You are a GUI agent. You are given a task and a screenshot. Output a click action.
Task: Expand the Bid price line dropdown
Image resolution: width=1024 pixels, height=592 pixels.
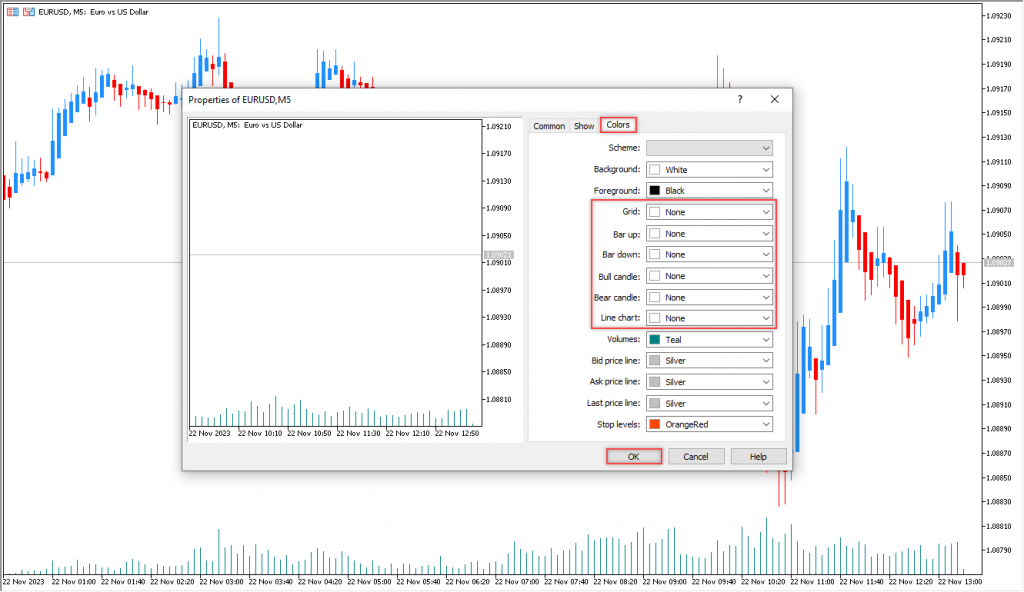[710, 360]
